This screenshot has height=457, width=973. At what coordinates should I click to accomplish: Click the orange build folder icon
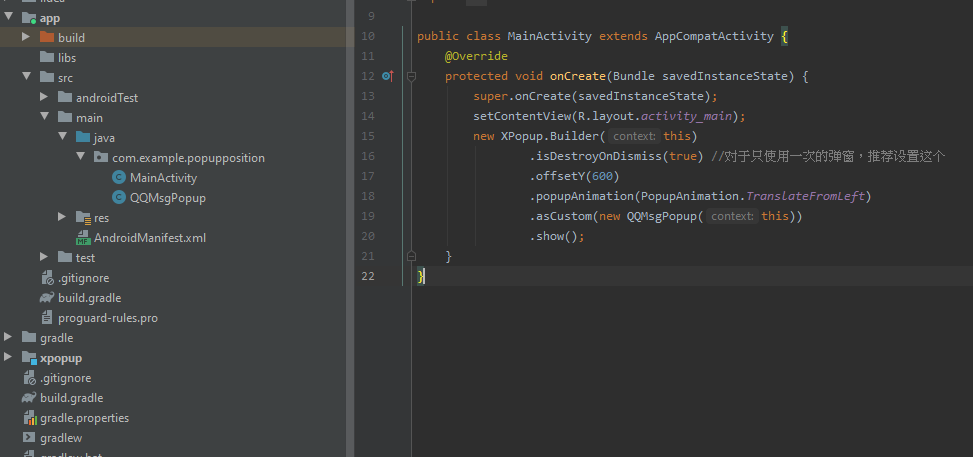tap(47, 37)
